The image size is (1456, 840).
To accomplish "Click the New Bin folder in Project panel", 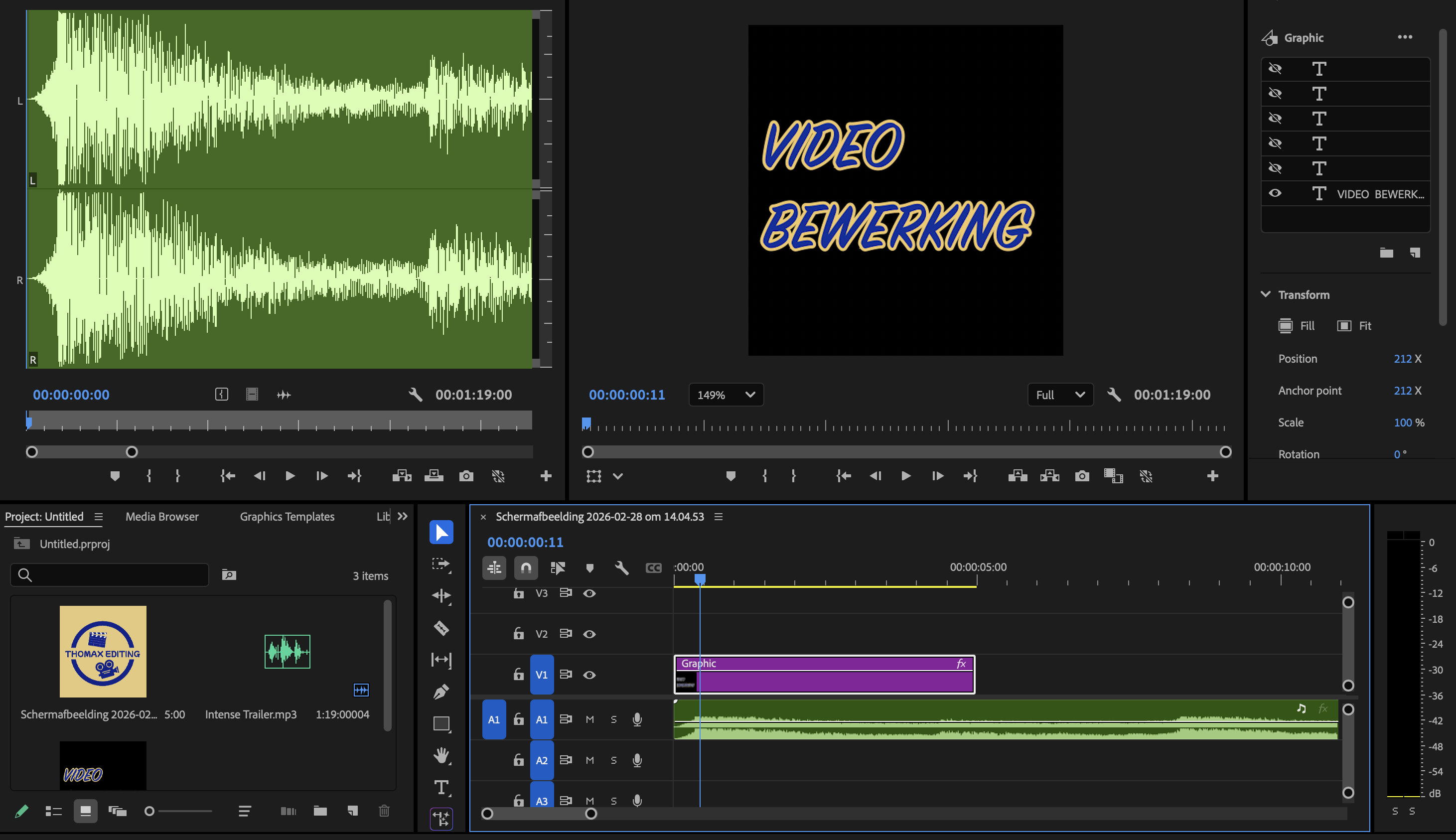I will click(320, 811).
